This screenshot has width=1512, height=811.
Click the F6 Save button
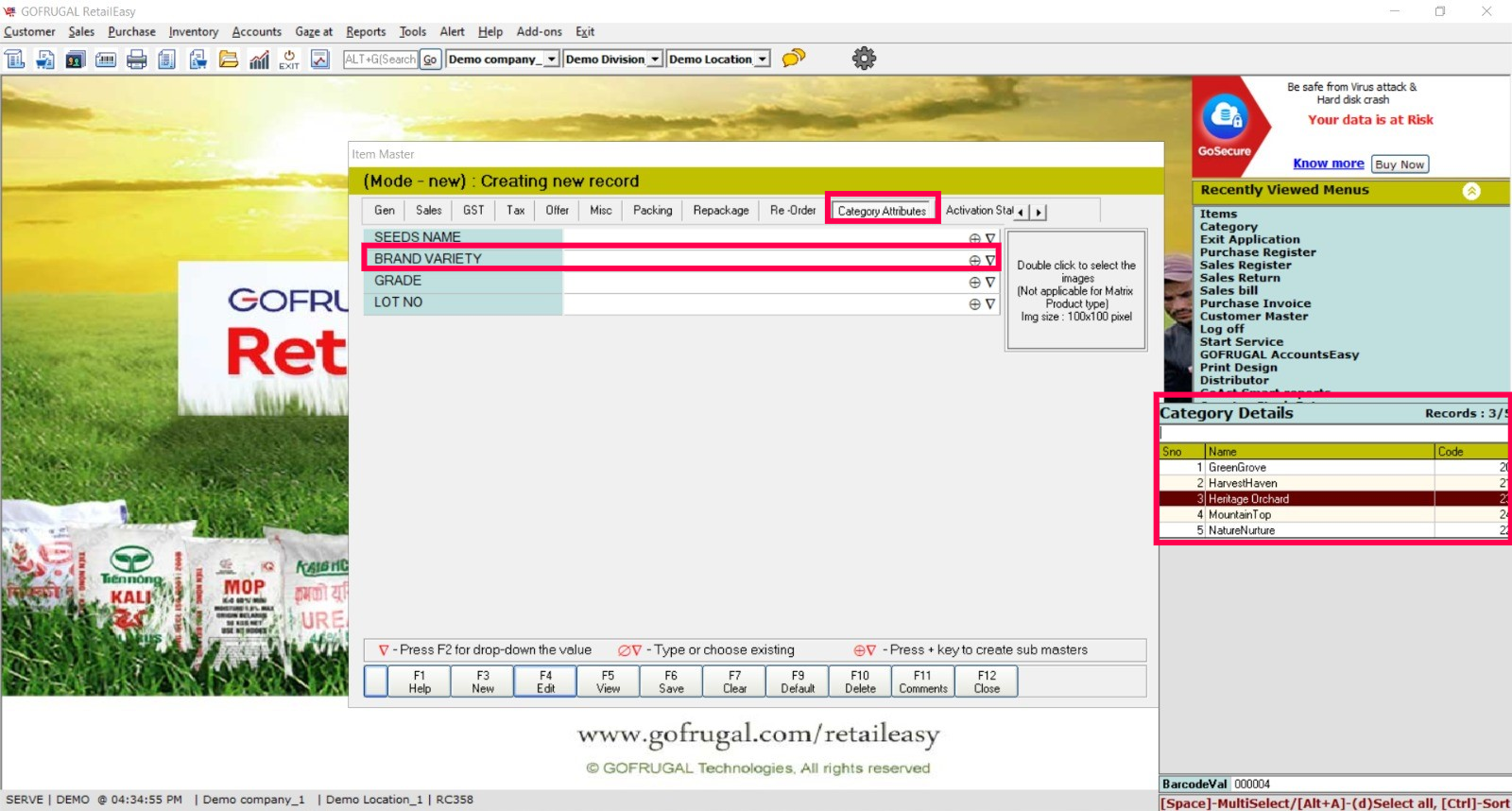pos(671,682)
